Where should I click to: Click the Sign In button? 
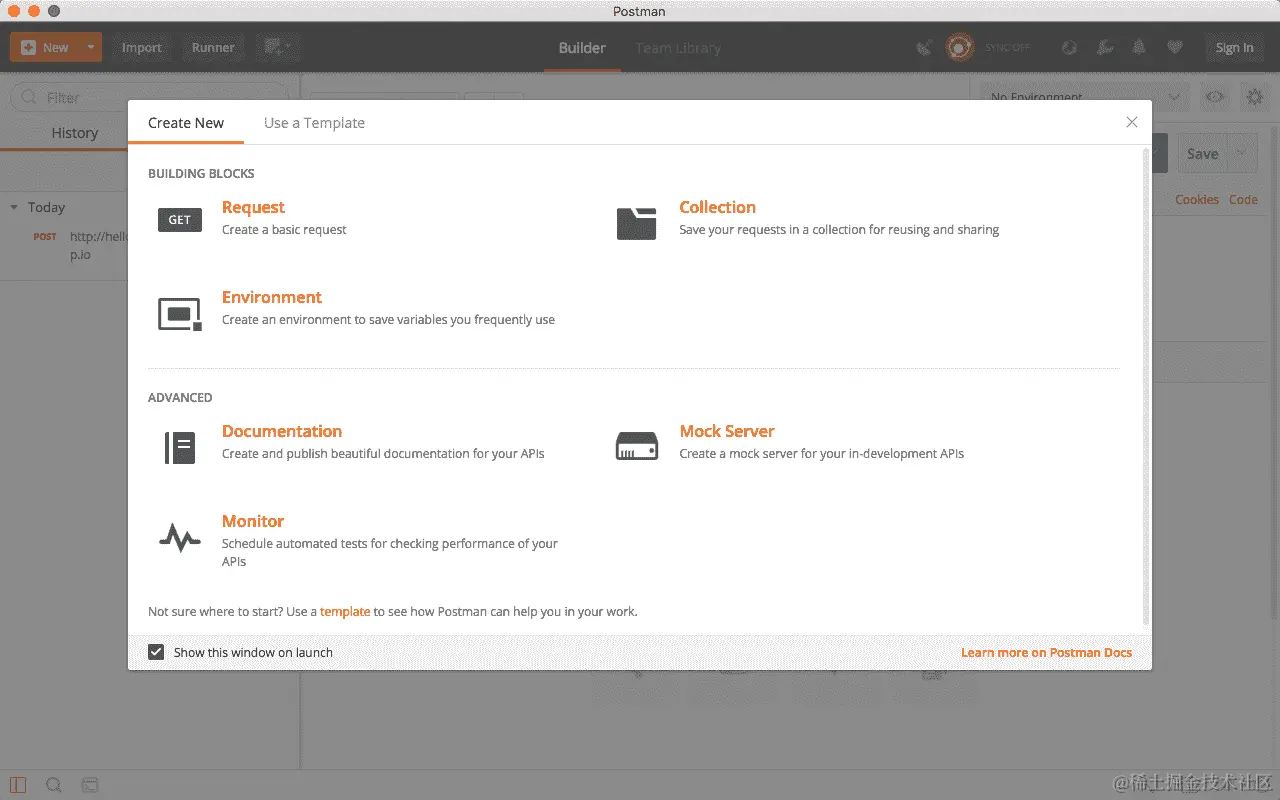coord(1234,47)
